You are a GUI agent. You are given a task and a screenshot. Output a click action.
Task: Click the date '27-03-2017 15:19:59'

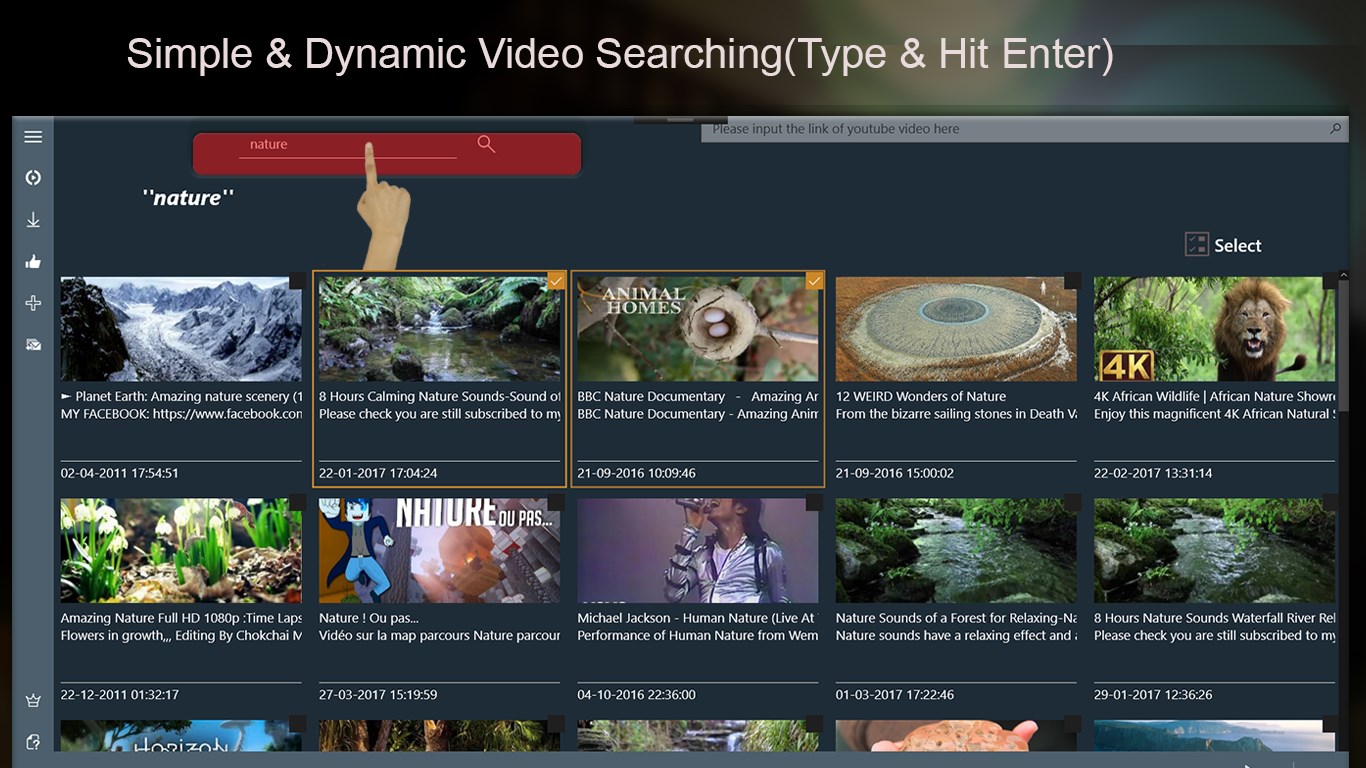pyautogui.click(x=378, y=694)
